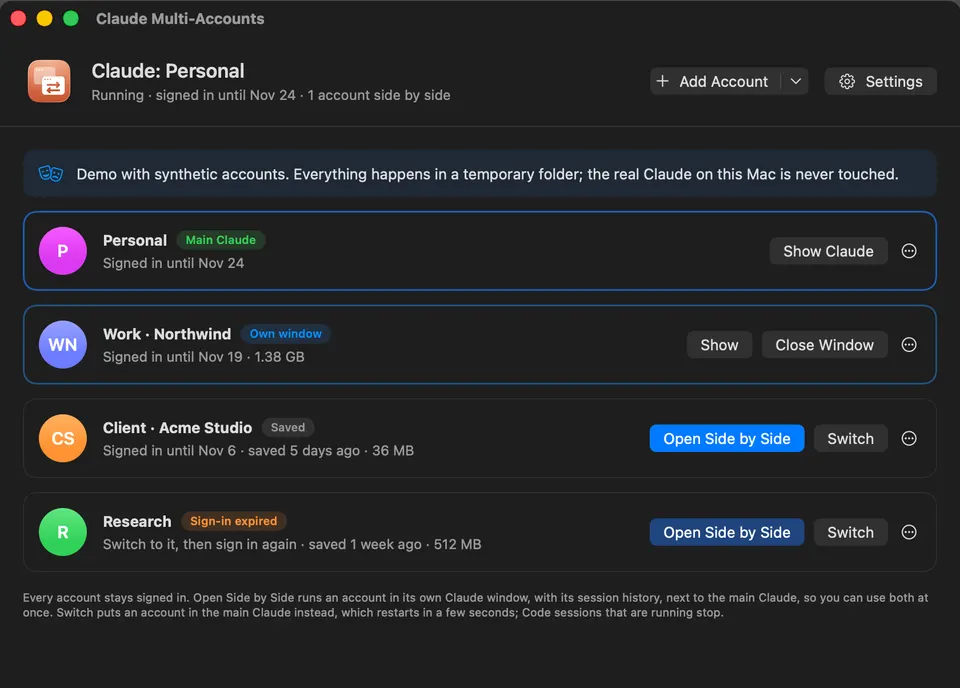
Task: Click Show Claude for Personal account
Action: click(x=828, y=251)
